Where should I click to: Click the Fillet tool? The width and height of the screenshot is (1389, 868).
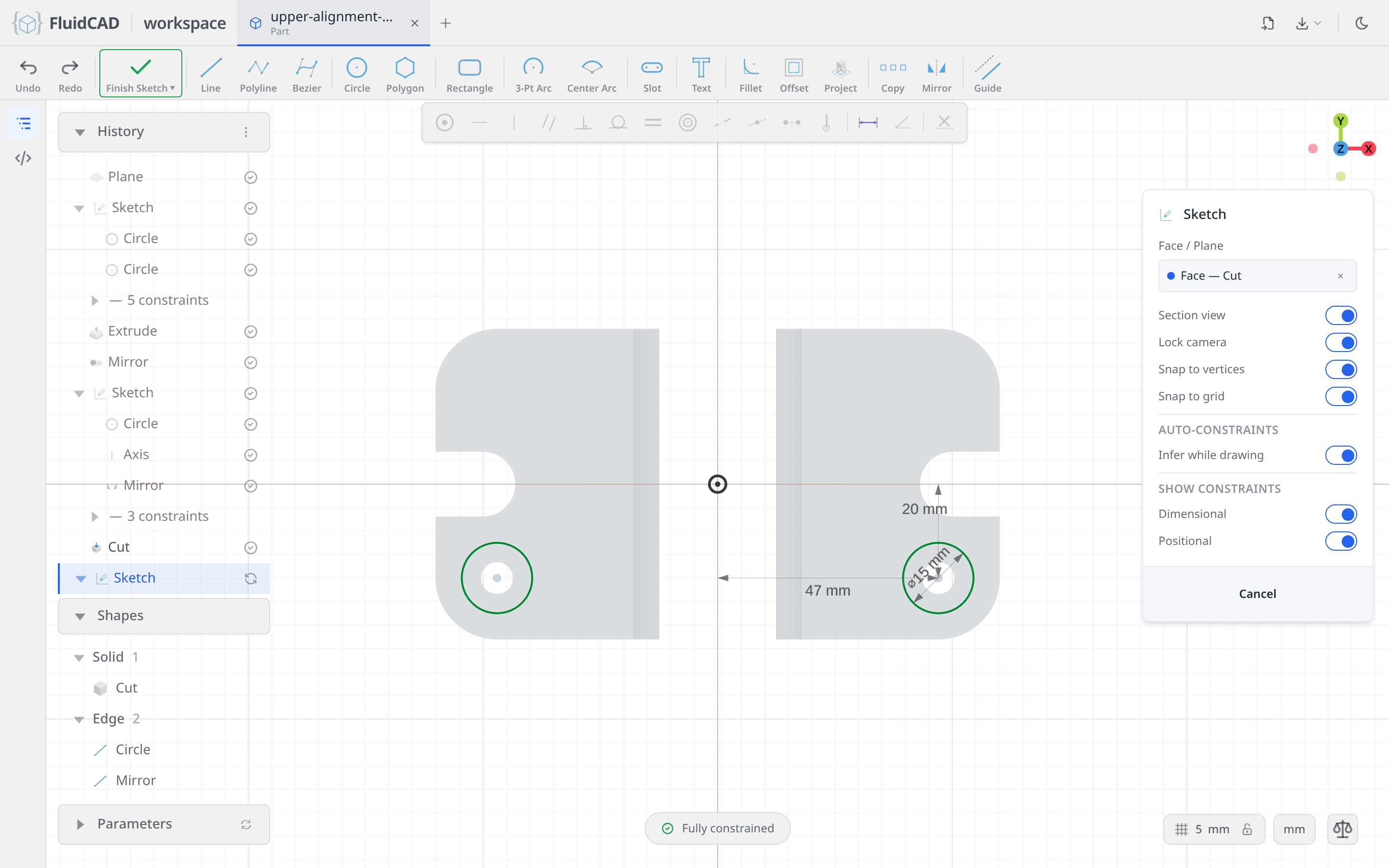coord(750,74)
